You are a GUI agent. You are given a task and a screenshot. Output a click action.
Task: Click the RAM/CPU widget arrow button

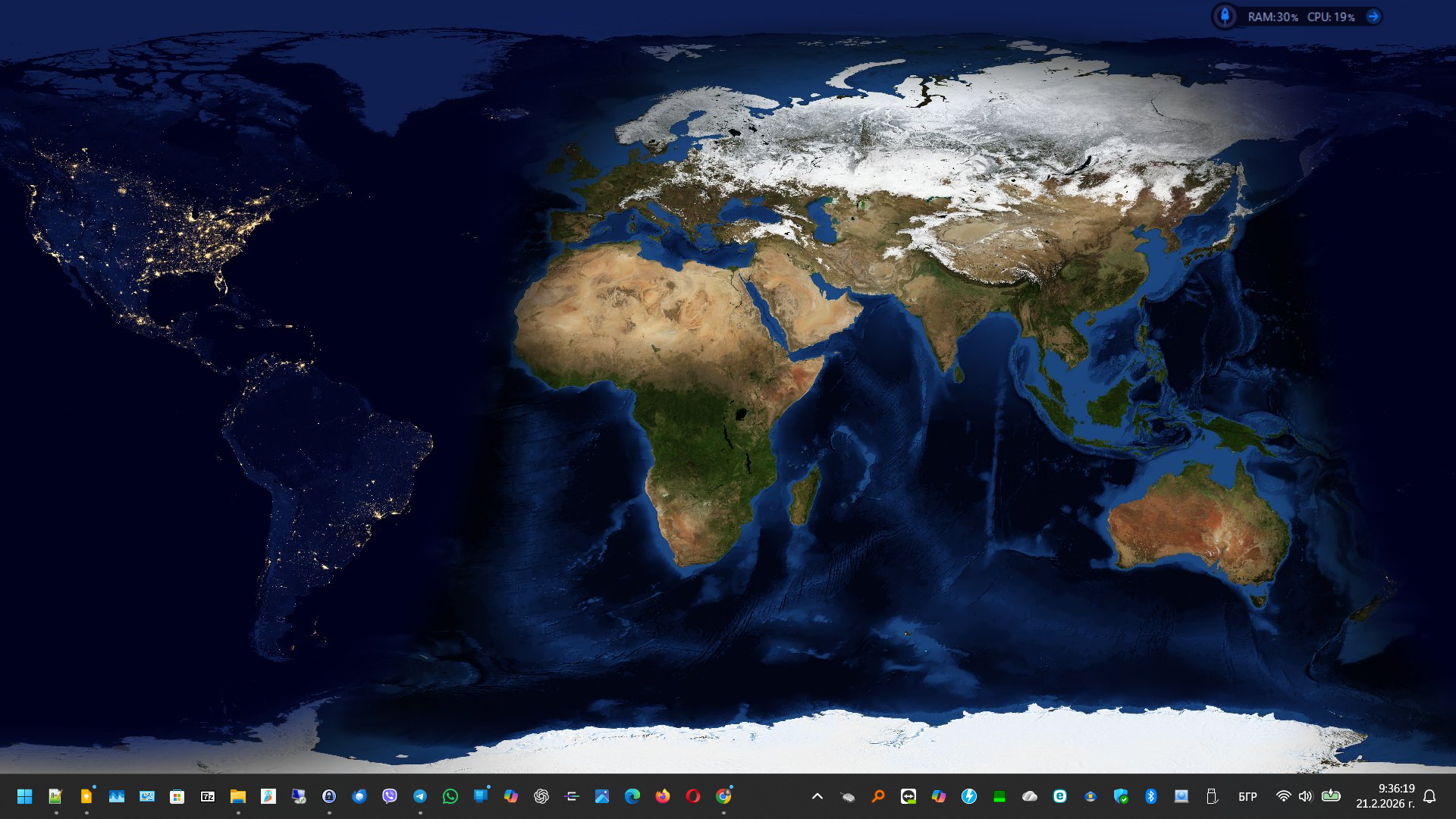tap(1373, 17)
